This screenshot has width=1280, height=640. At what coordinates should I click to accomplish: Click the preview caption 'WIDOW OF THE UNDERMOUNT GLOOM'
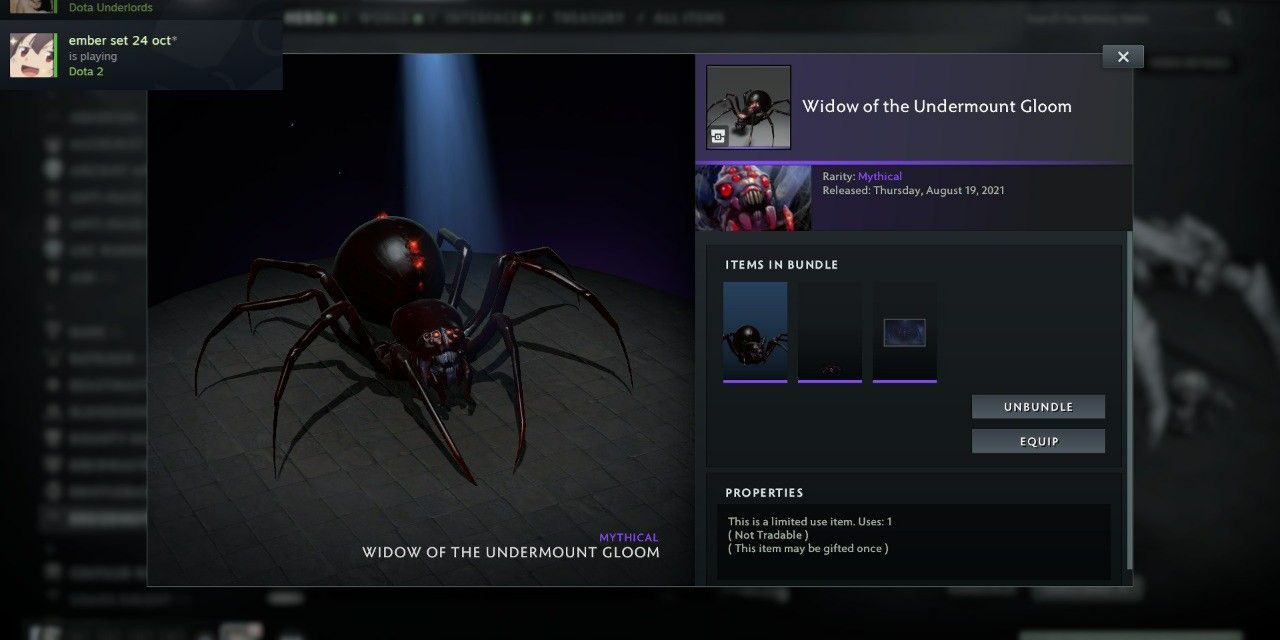[x=511, y=553]
